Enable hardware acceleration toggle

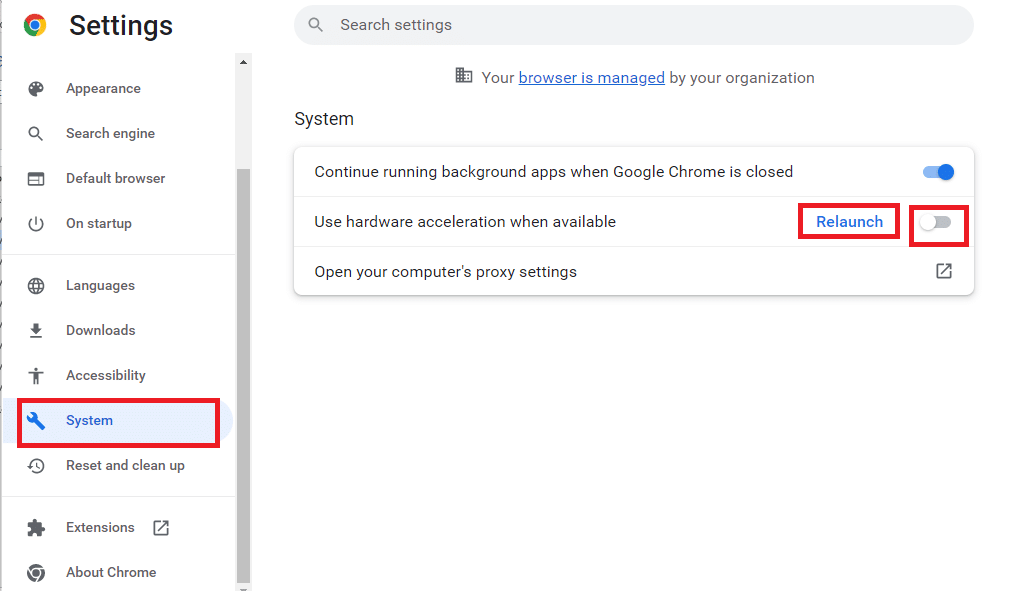[936, 222]
